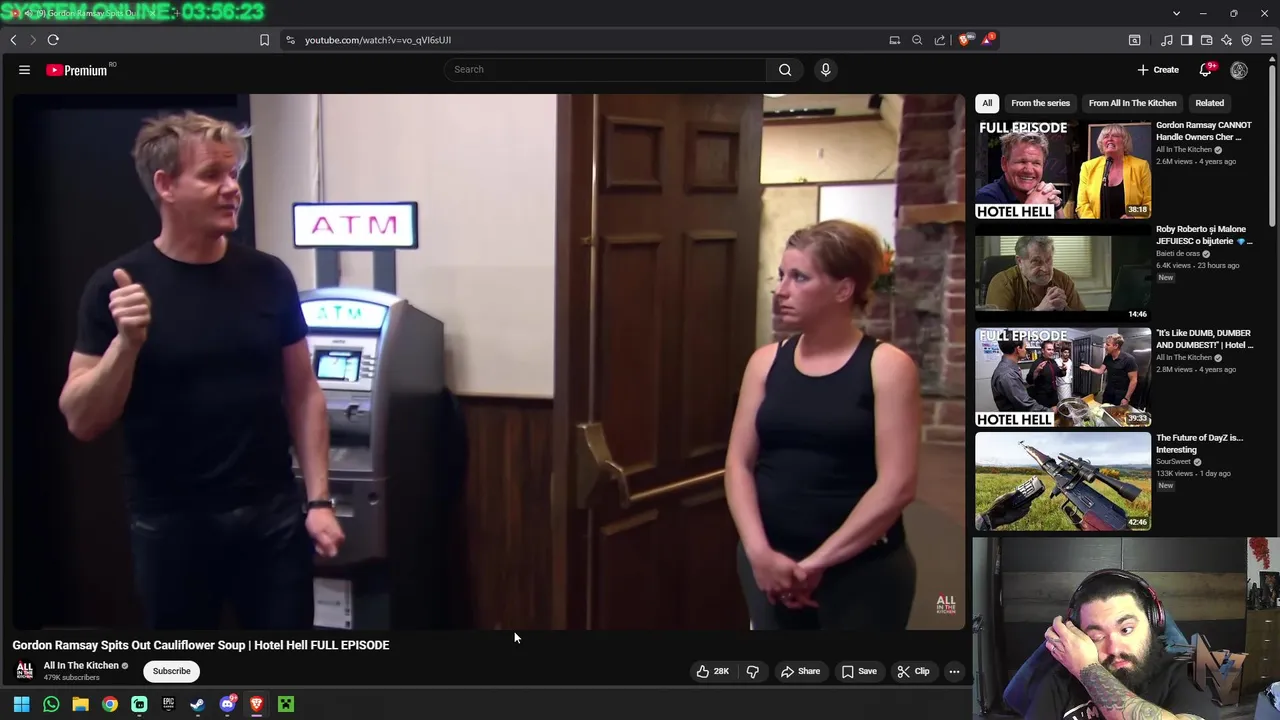
Task: Select the From the series chip
Action: 1040,103
